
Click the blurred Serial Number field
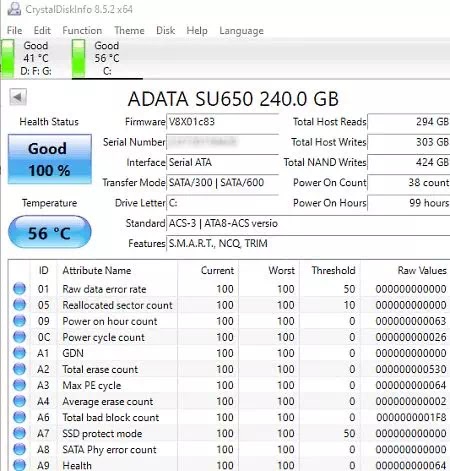[x=222, y=142]
